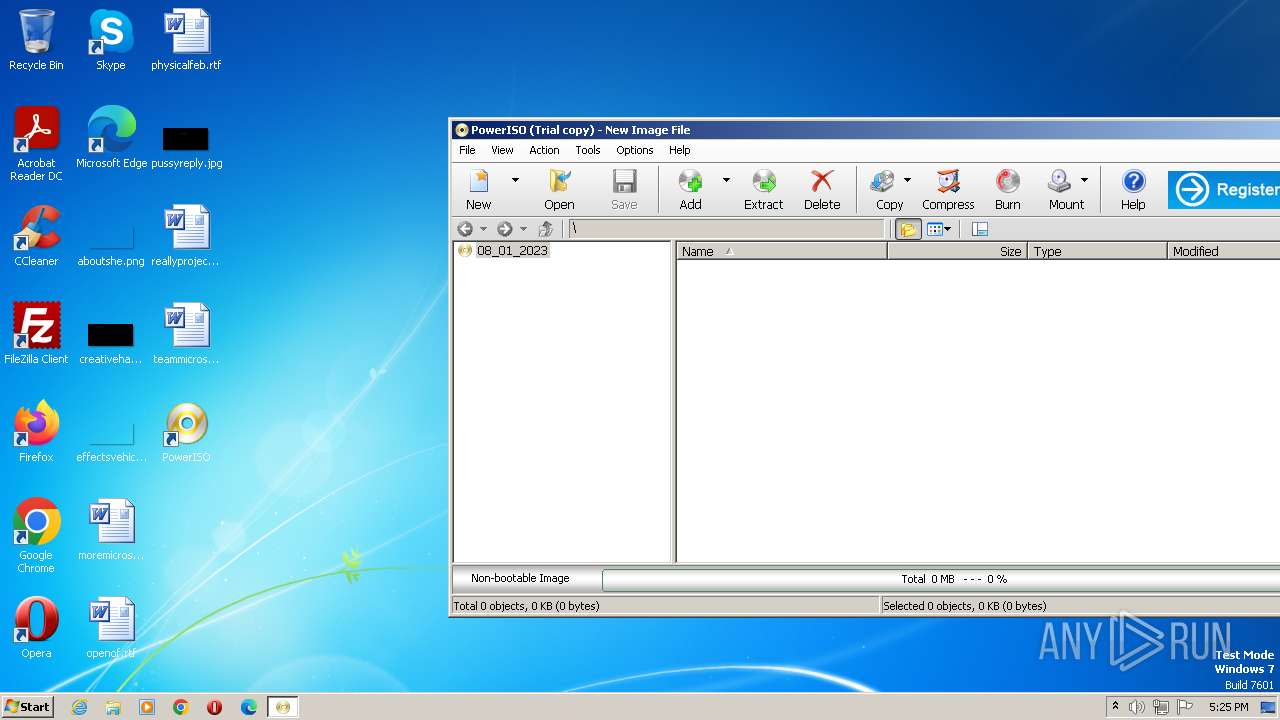Select Acrobat Reader DC desktop shortcut

[36, 144]
